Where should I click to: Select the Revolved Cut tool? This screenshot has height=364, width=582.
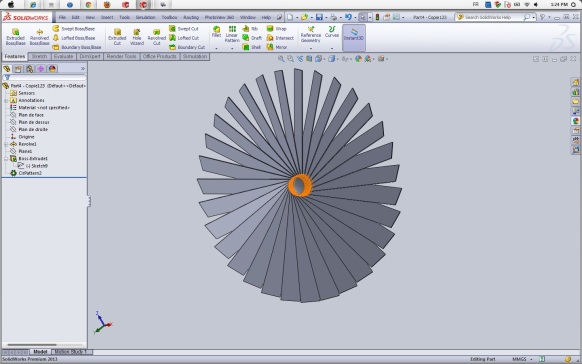(157, 37)
